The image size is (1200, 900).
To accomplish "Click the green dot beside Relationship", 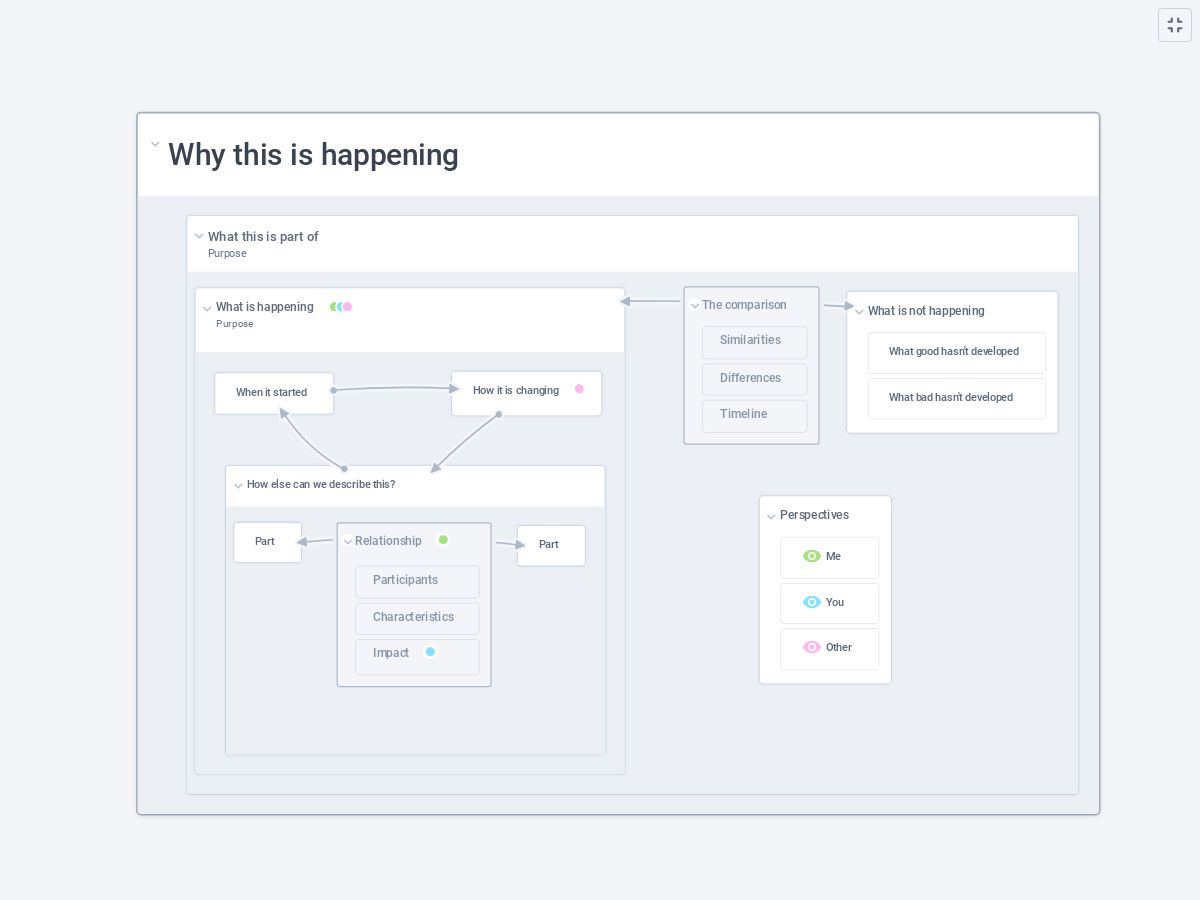I will pyautogui.click(x=443, y=540).
